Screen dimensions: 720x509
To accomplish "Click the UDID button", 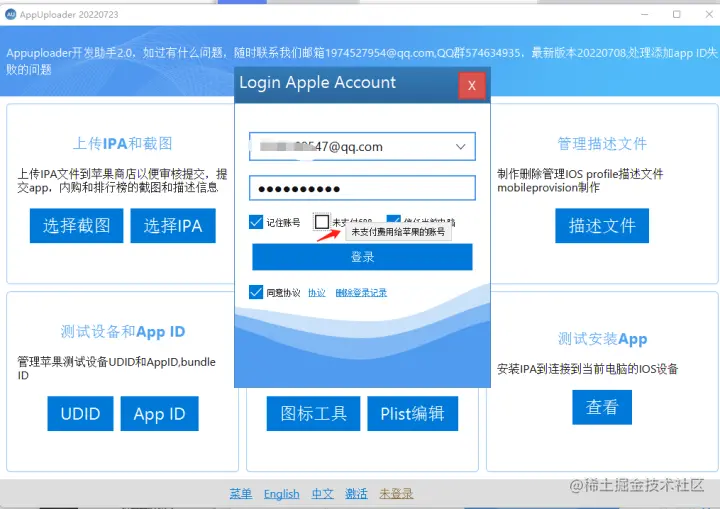I will [80, 413].
